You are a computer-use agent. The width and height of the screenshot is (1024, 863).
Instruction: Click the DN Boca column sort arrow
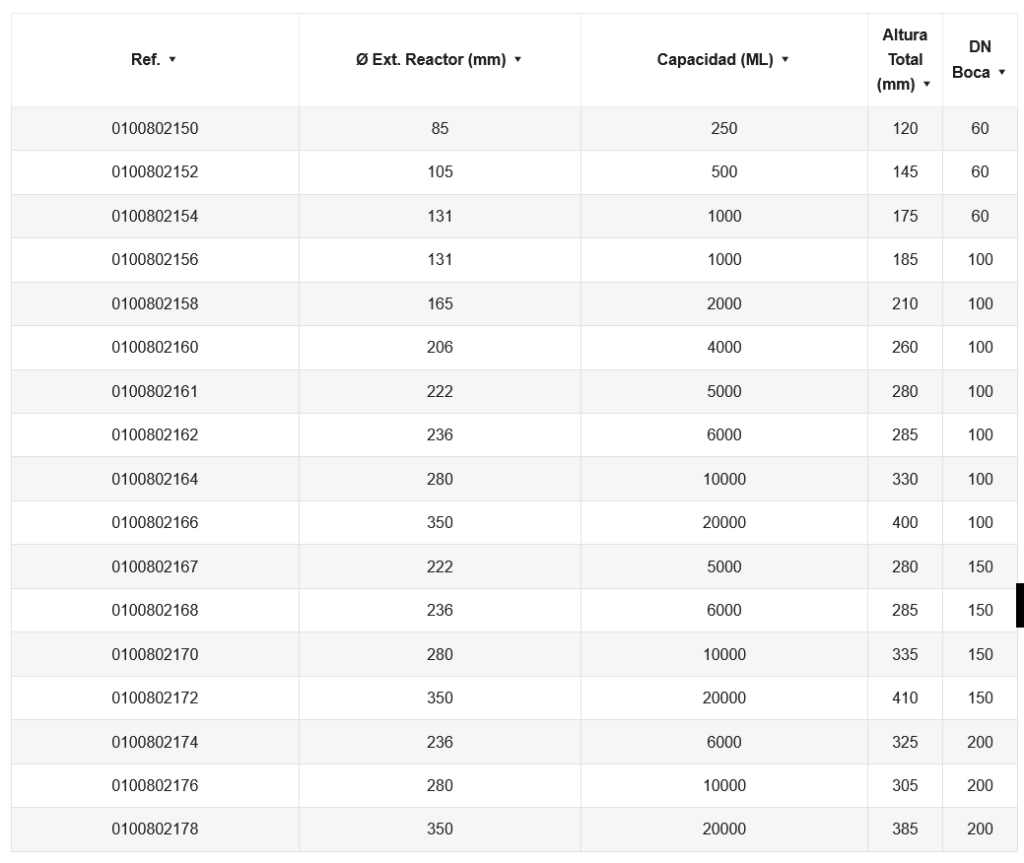(1002, 74)
